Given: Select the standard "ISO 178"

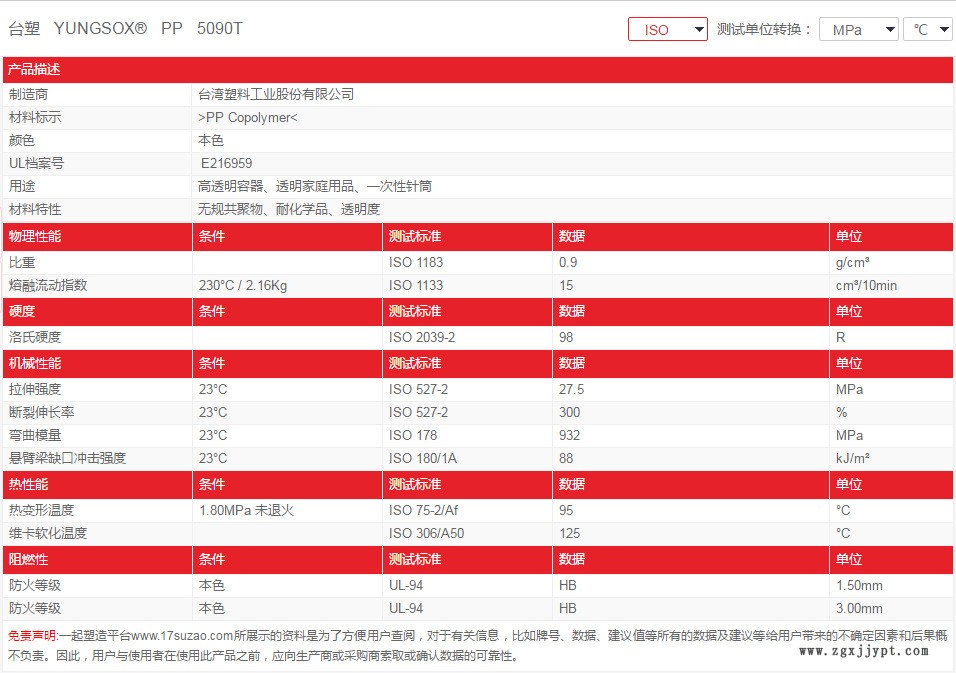Looking at the screenshot, I should point(413,435).
